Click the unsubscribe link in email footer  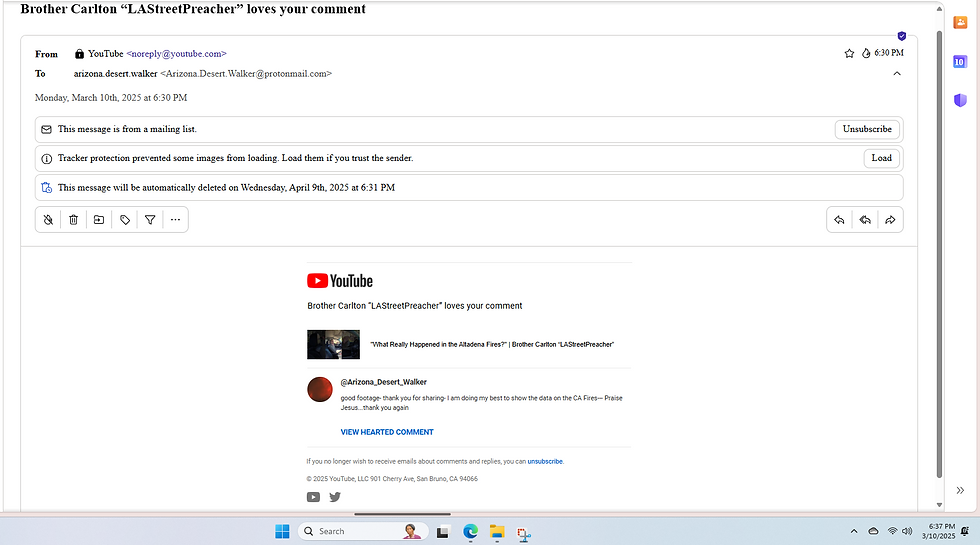(x=545, y=461)
